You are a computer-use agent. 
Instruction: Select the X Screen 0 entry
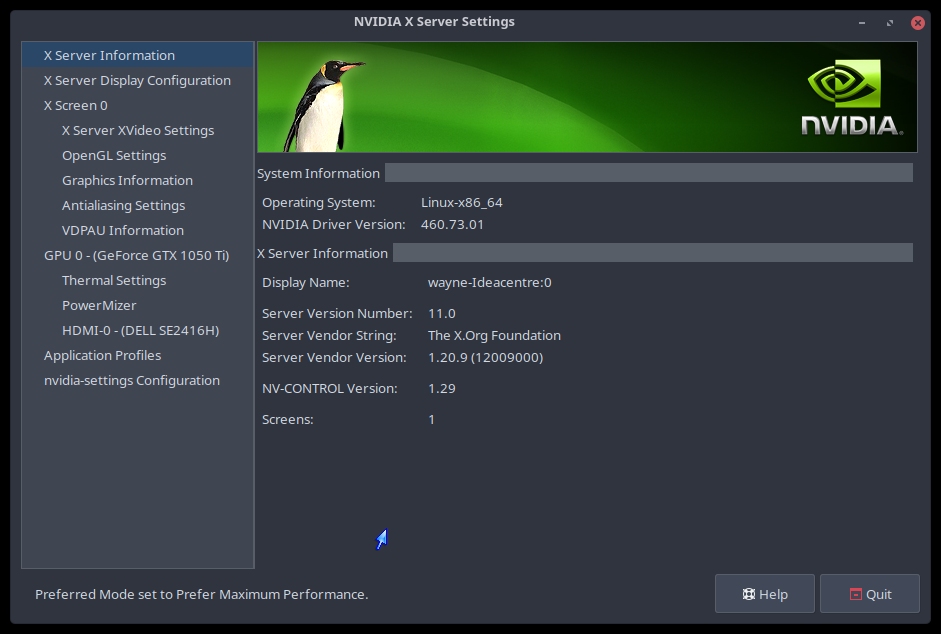click(x=75, y=105)
